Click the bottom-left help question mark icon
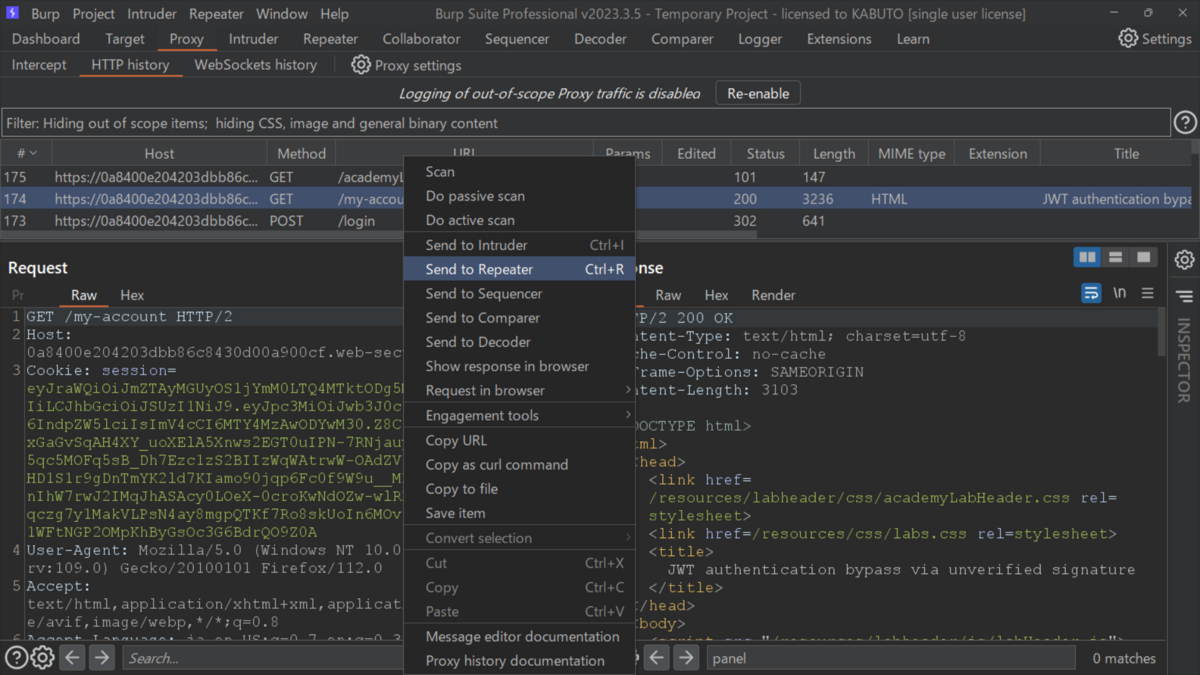The image size is (1200, 675). [16, 658]
